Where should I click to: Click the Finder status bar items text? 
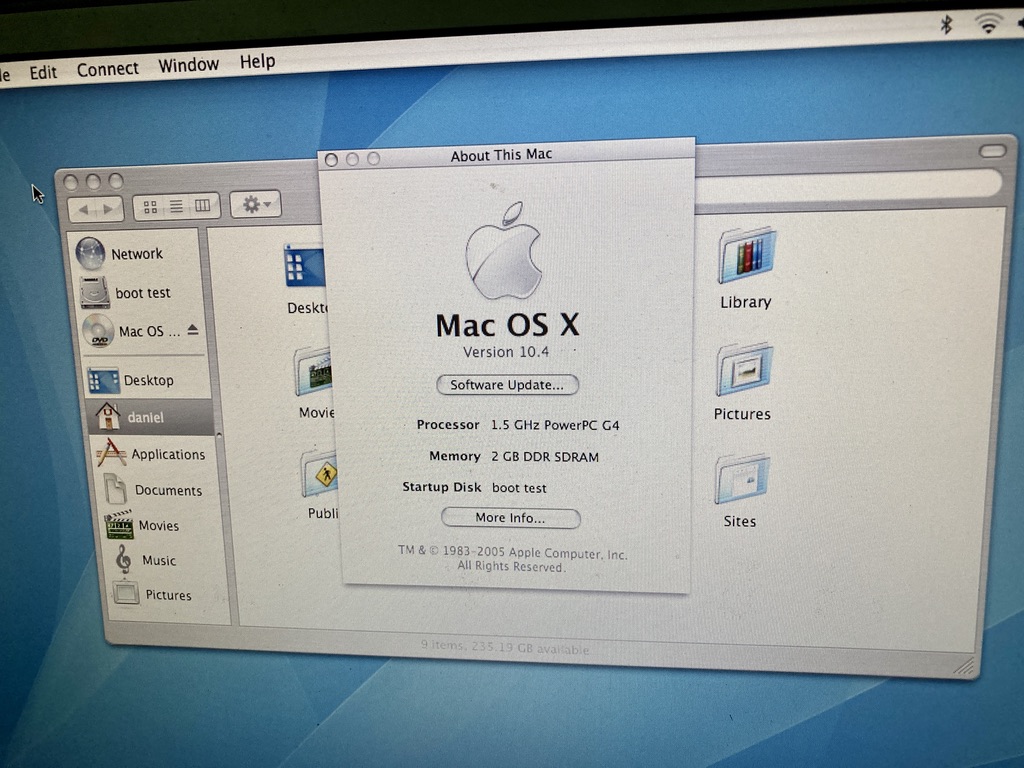[505, 647]
